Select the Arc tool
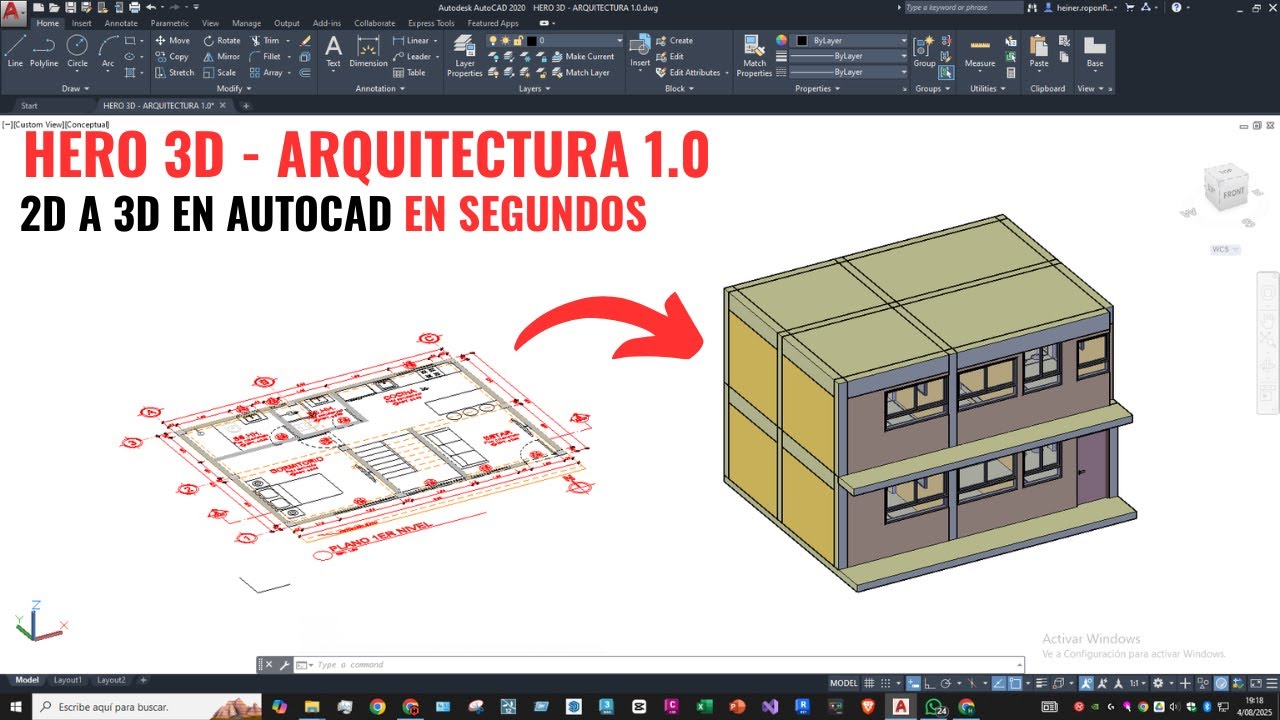The width and height of the screenshot is (1280, 720). coord(108,50)
